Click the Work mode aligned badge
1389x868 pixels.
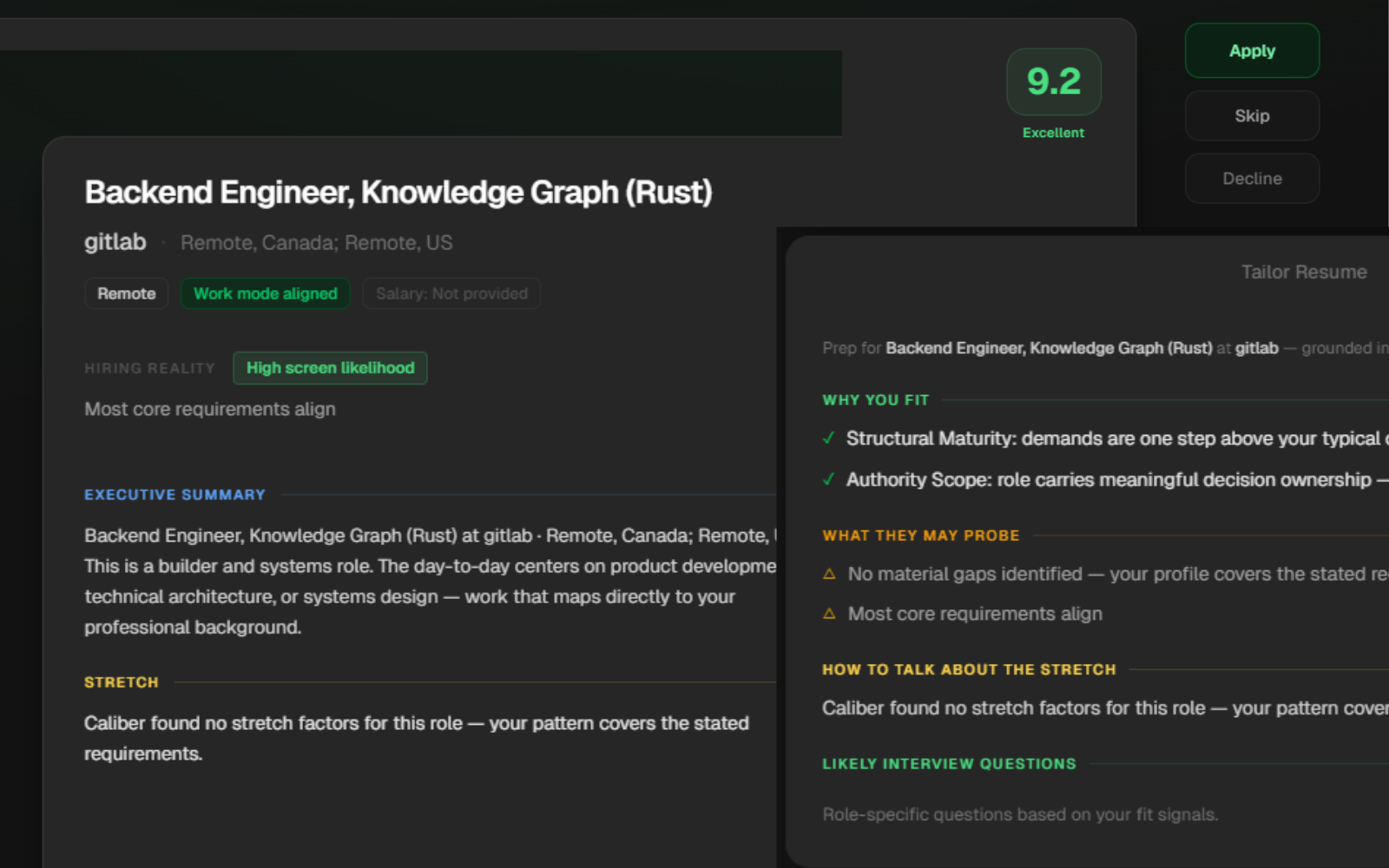point(265,294)
